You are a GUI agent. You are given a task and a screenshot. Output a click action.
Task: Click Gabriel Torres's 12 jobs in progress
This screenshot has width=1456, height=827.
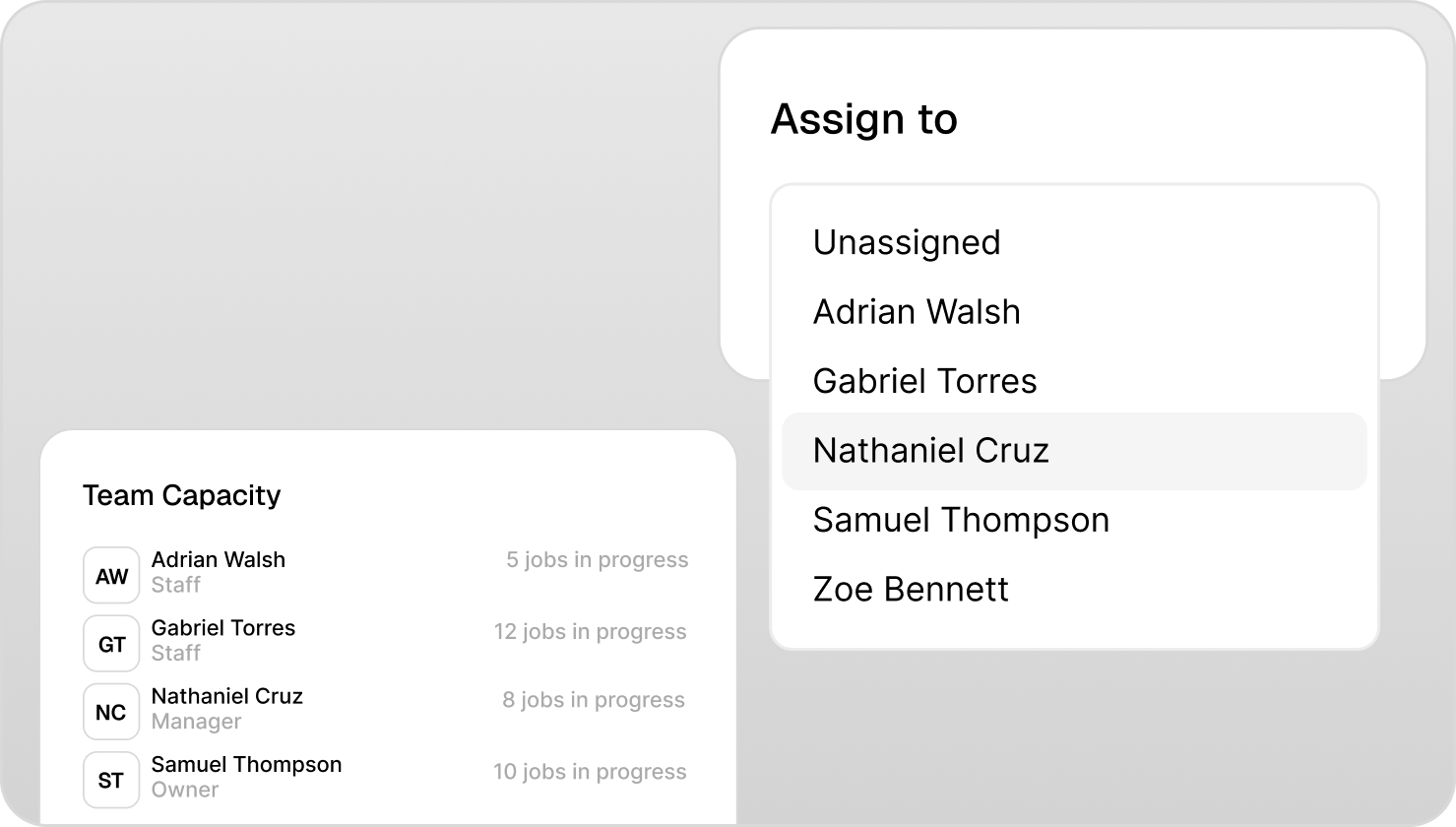click(x=590, y=631)
